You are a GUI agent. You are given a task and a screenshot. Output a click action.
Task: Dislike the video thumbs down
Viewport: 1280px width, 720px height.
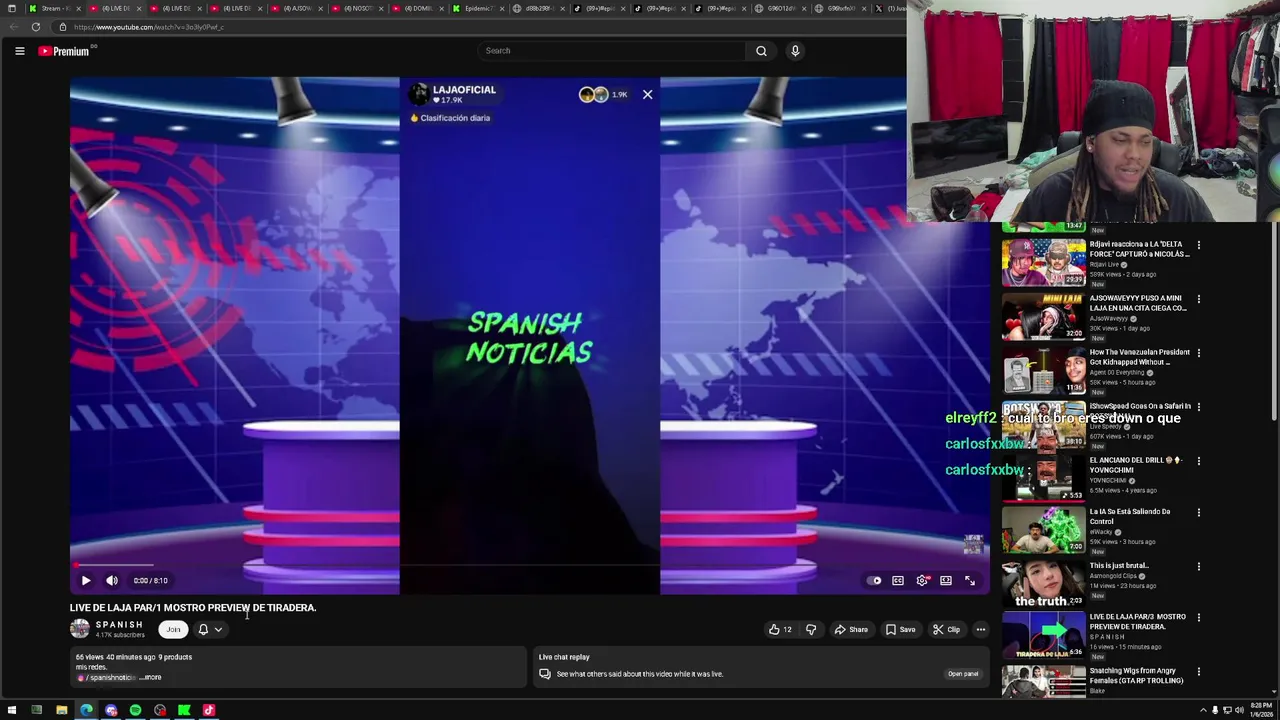click(811, 630)
